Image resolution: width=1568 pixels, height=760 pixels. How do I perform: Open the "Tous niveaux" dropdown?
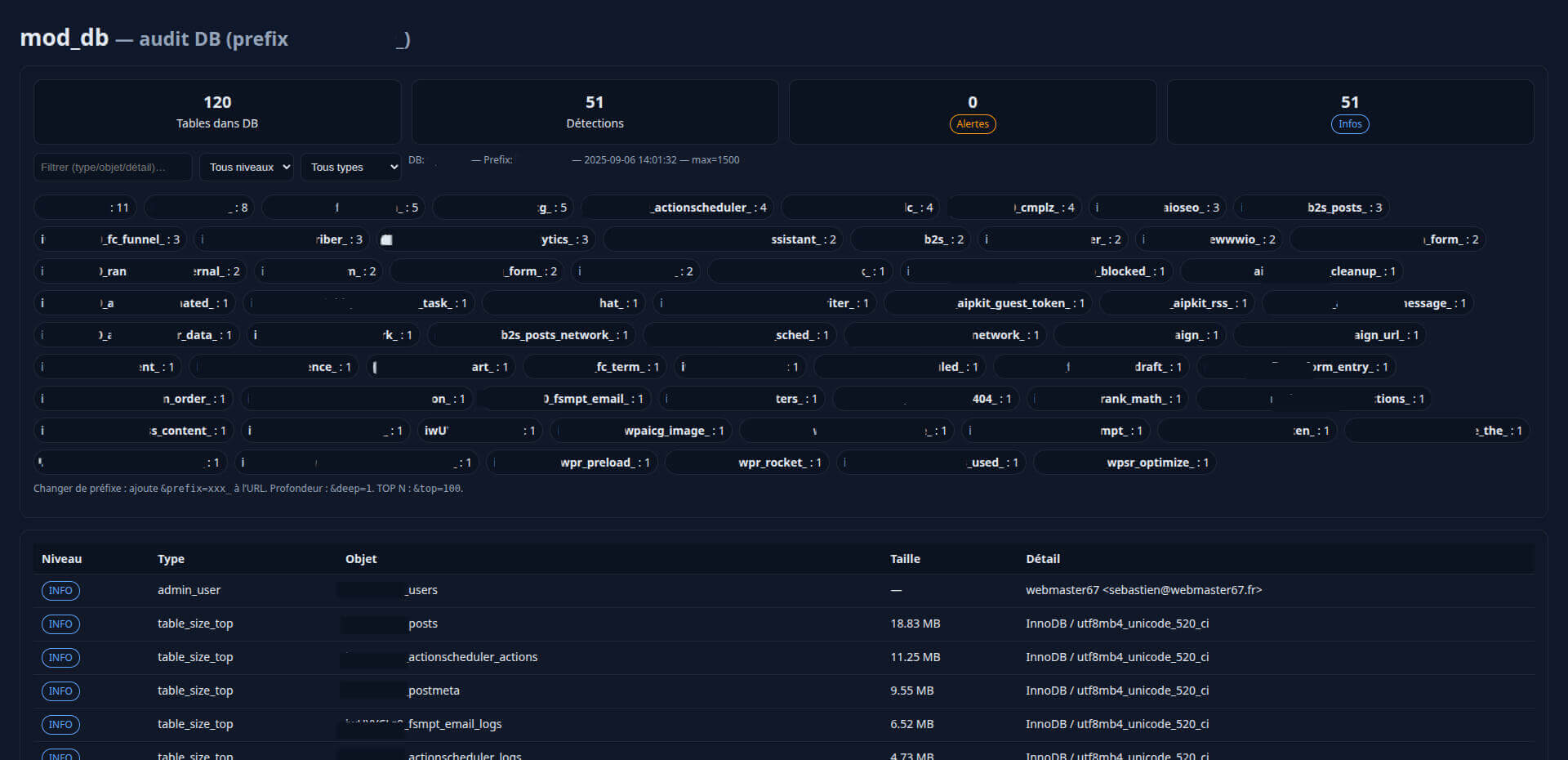(246, 167)
